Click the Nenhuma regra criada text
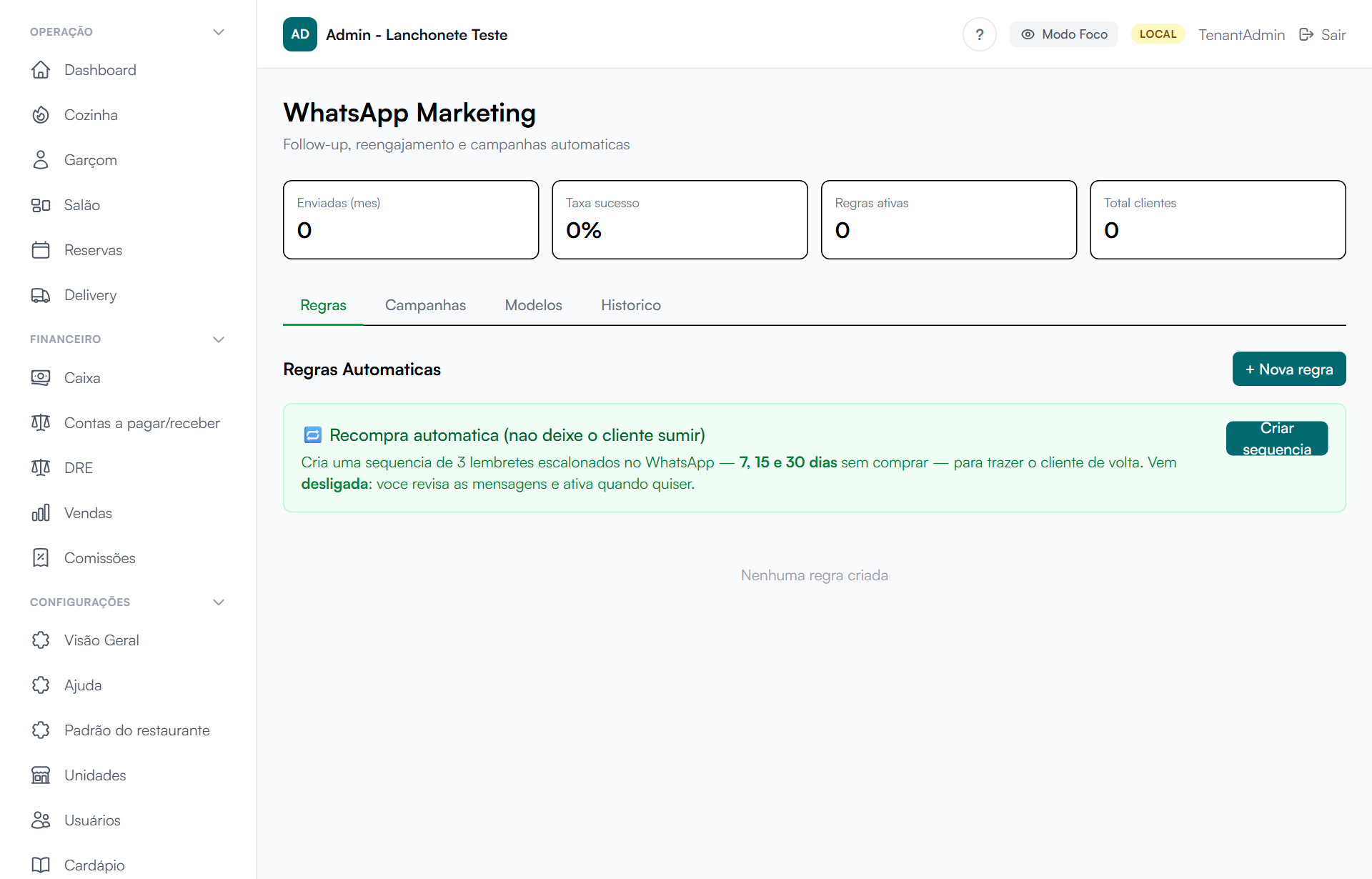This screenshot has height=879, width=1372. coord(815,575)
